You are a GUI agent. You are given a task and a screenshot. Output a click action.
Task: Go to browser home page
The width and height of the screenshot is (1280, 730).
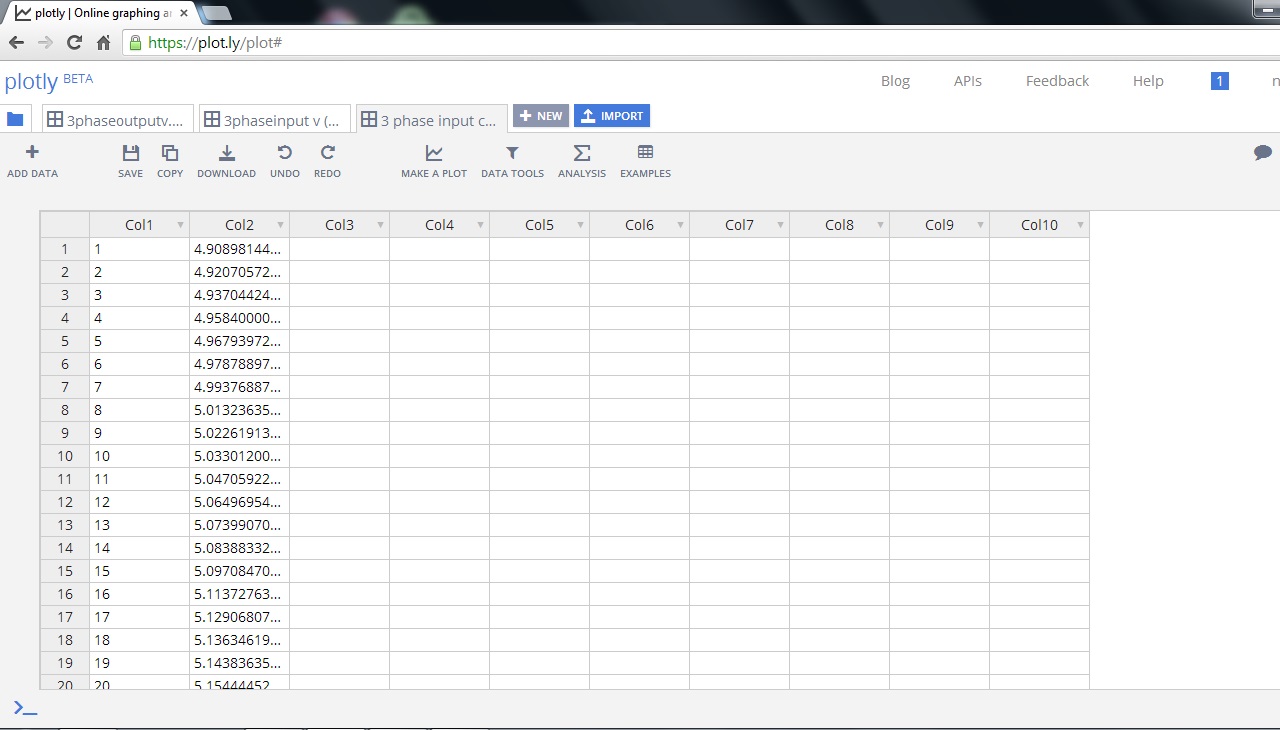tap(103, 43)
